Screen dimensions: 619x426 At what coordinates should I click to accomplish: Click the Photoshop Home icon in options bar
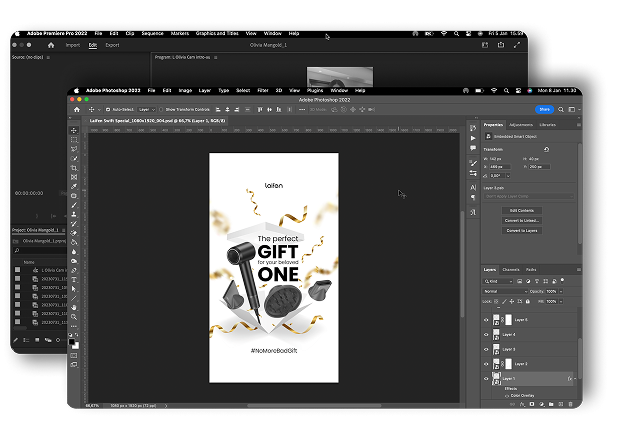click(x=77, y=109)
